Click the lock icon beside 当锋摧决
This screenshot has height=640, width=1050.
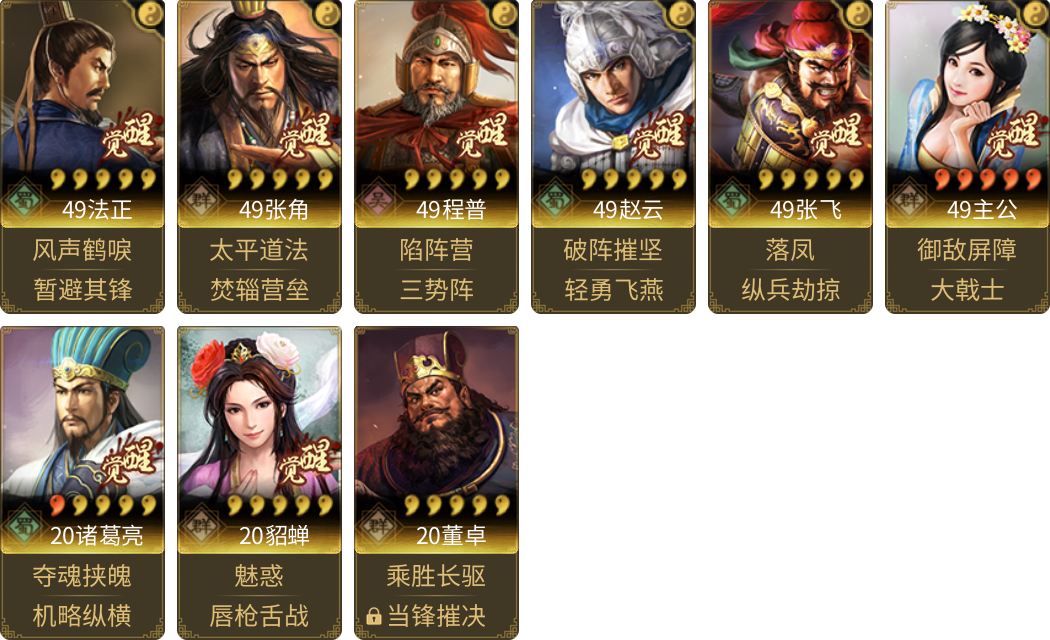(374, 616)
